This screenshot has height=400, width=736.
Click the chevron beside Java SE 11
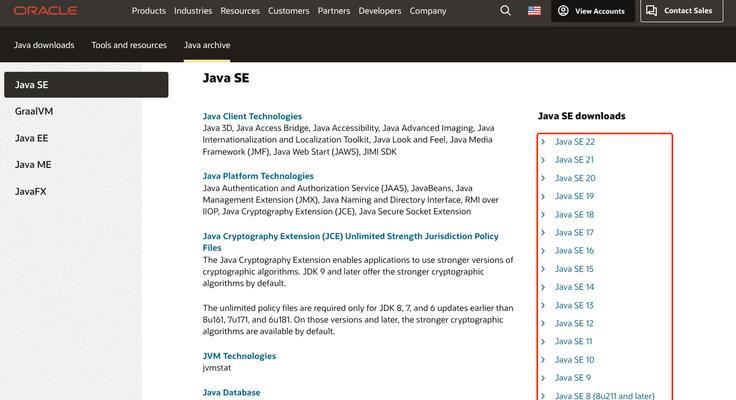point(543,341)
